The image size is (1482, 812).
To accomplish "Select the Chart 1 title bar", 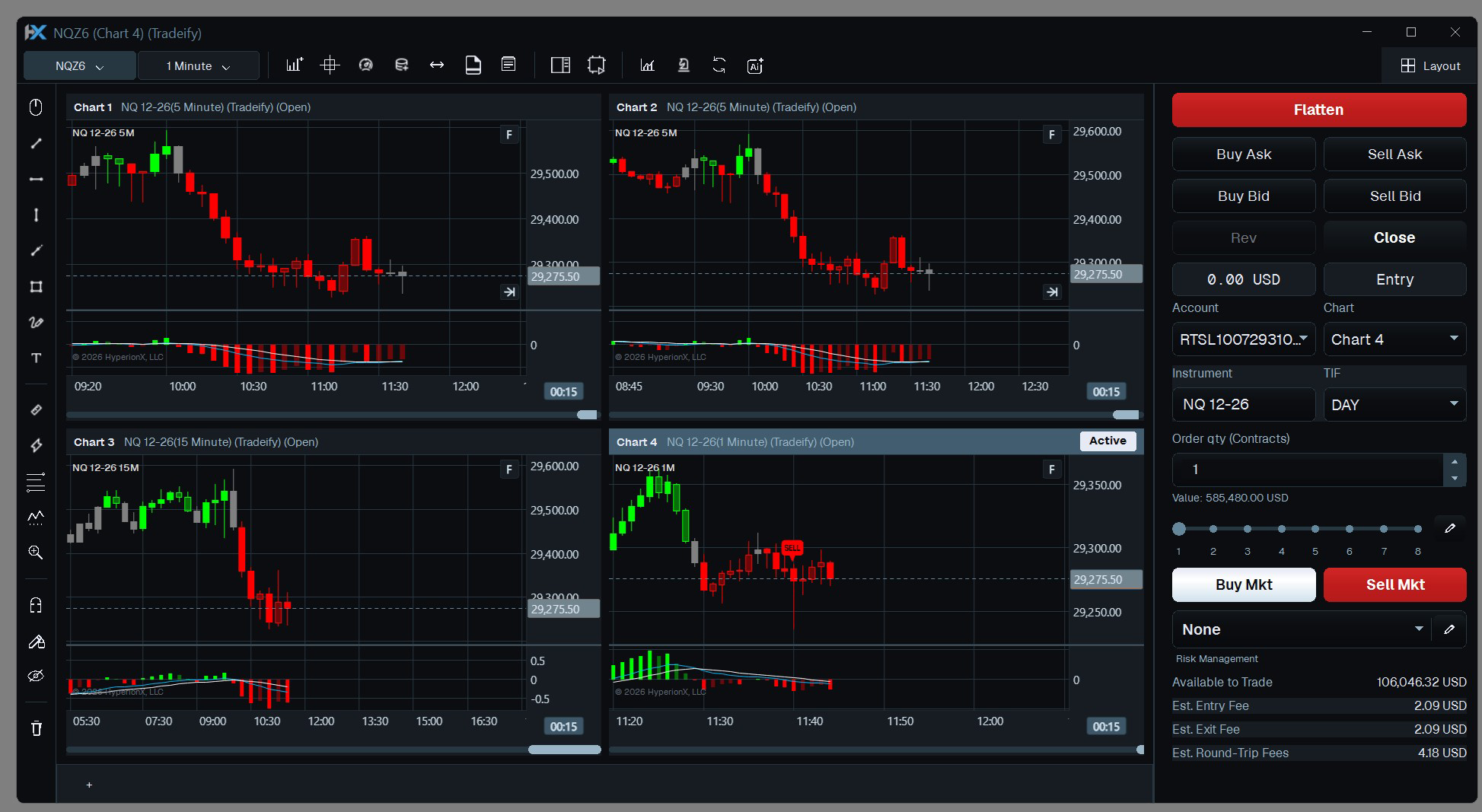I will point(333,107).
